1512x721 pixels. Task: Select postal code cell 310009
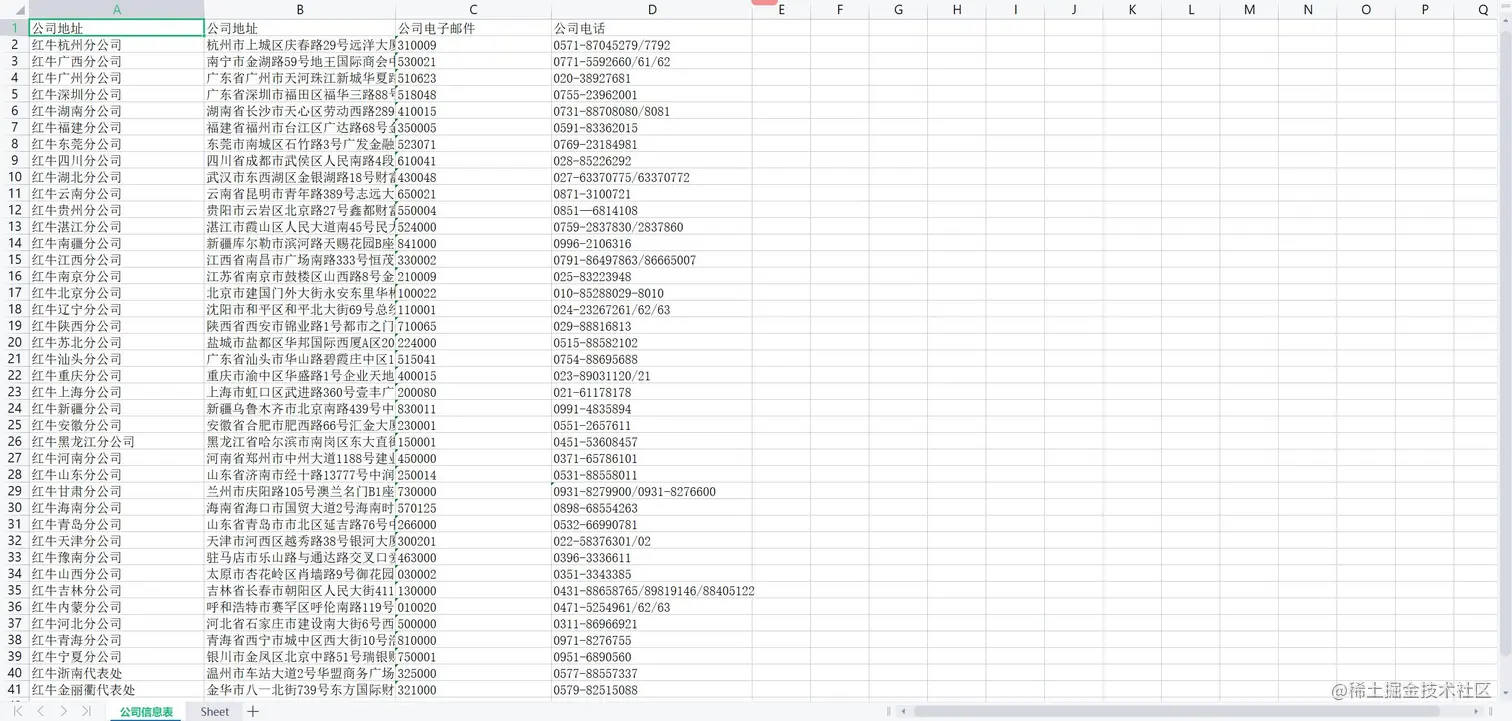[x=474, y=45]
